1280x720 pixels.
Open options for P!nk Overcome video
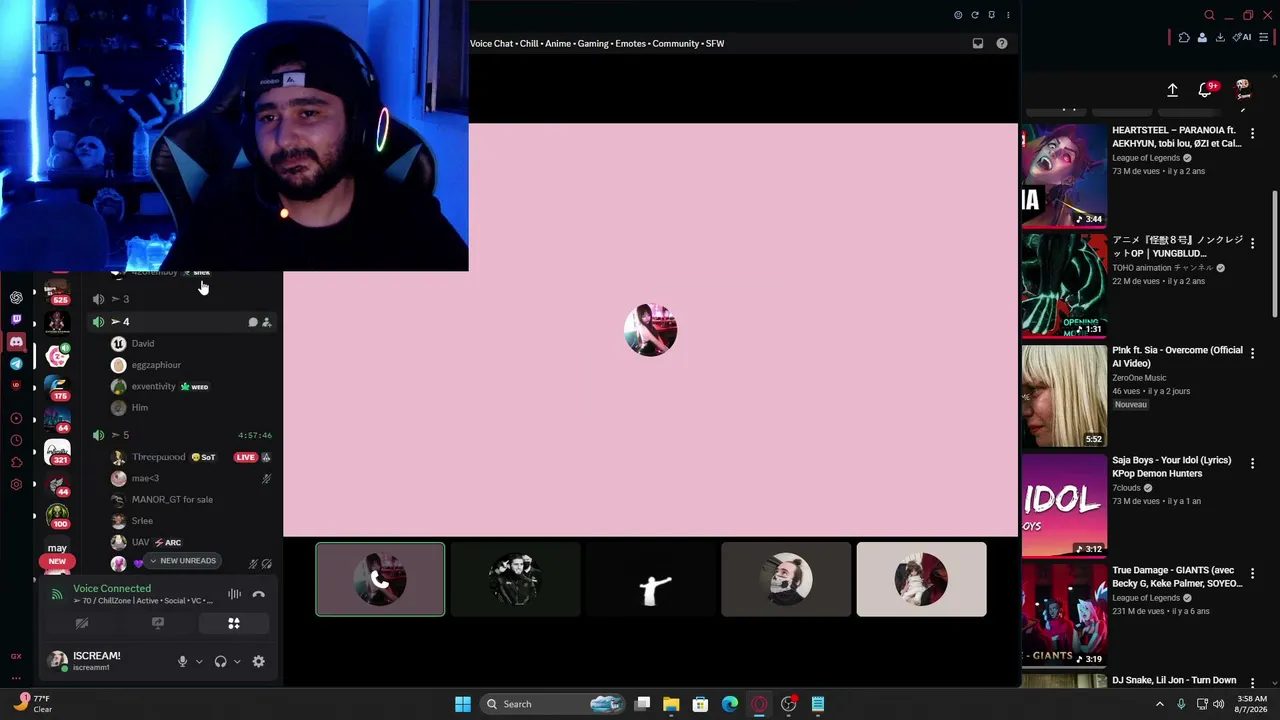pos(1252,354)
